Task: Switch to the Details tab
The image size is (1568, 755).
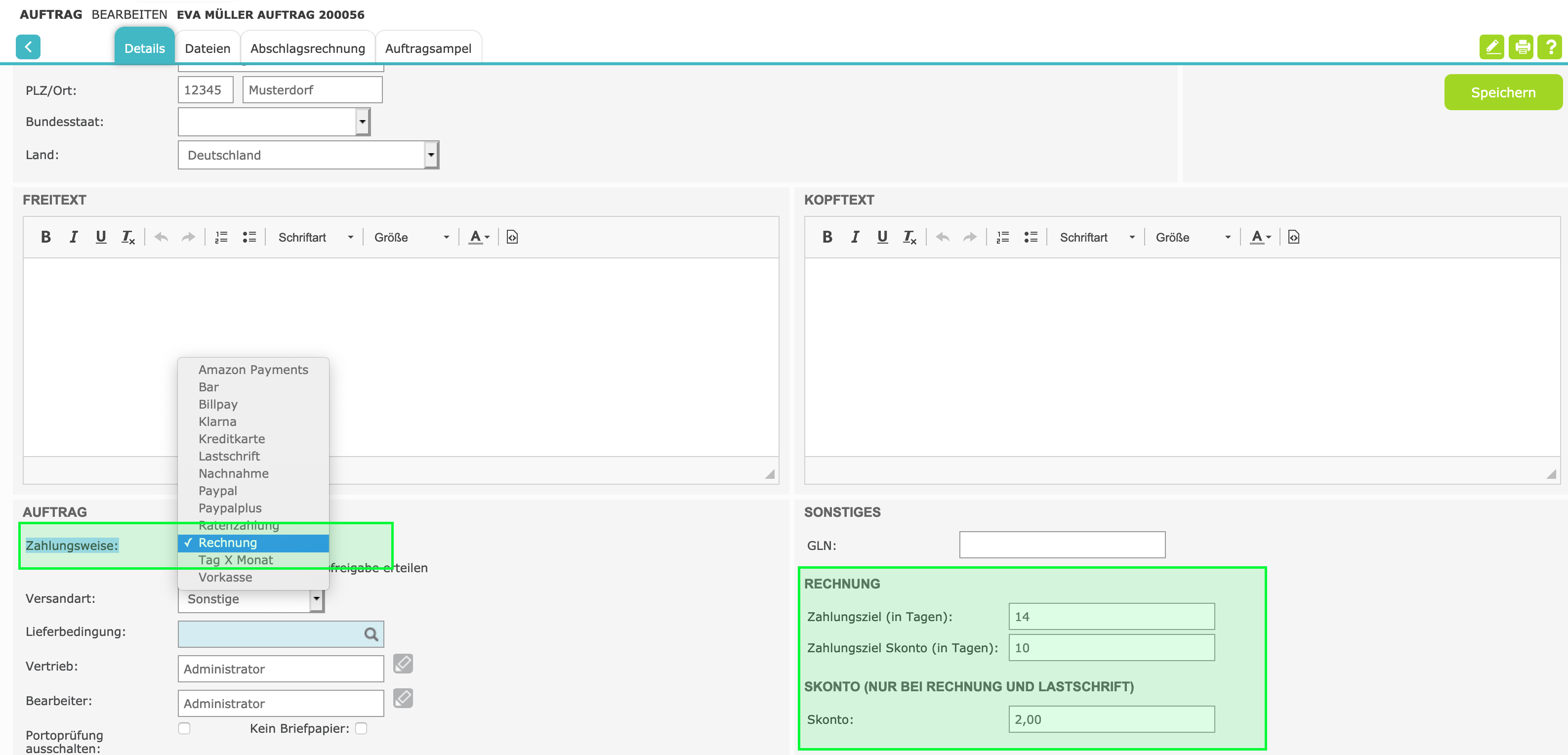Action: coord(144,48)
